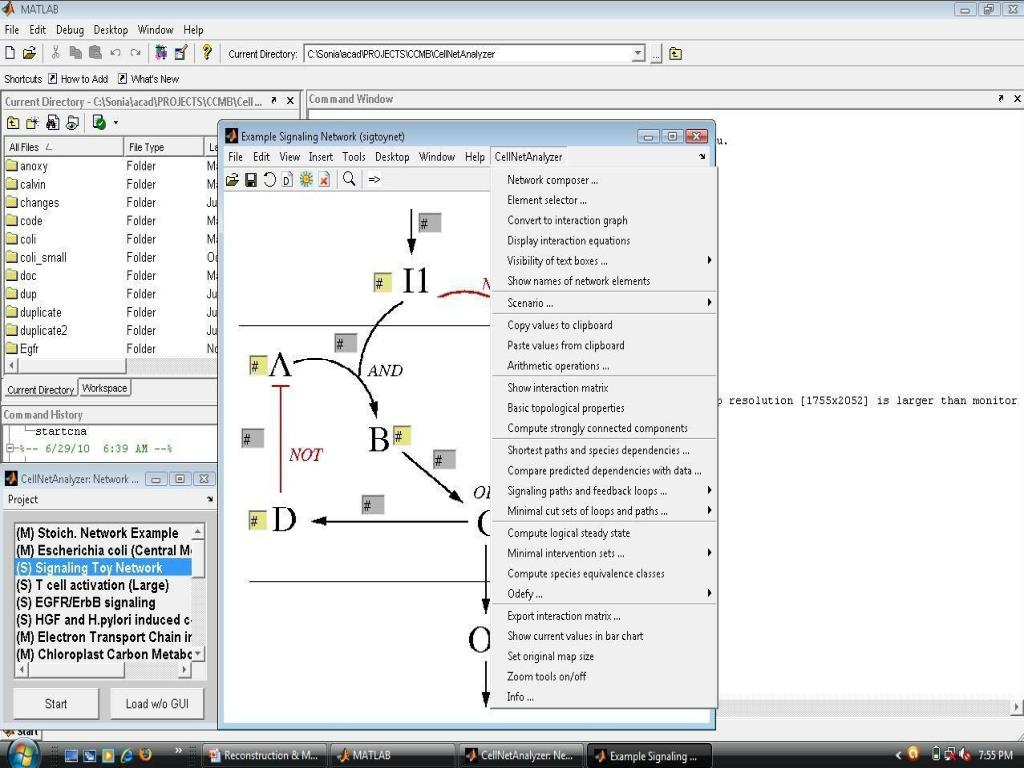Open the Project menu in CellNetAnalyzer window
This screenshot has width=1024, height=768.
point(23,500)
